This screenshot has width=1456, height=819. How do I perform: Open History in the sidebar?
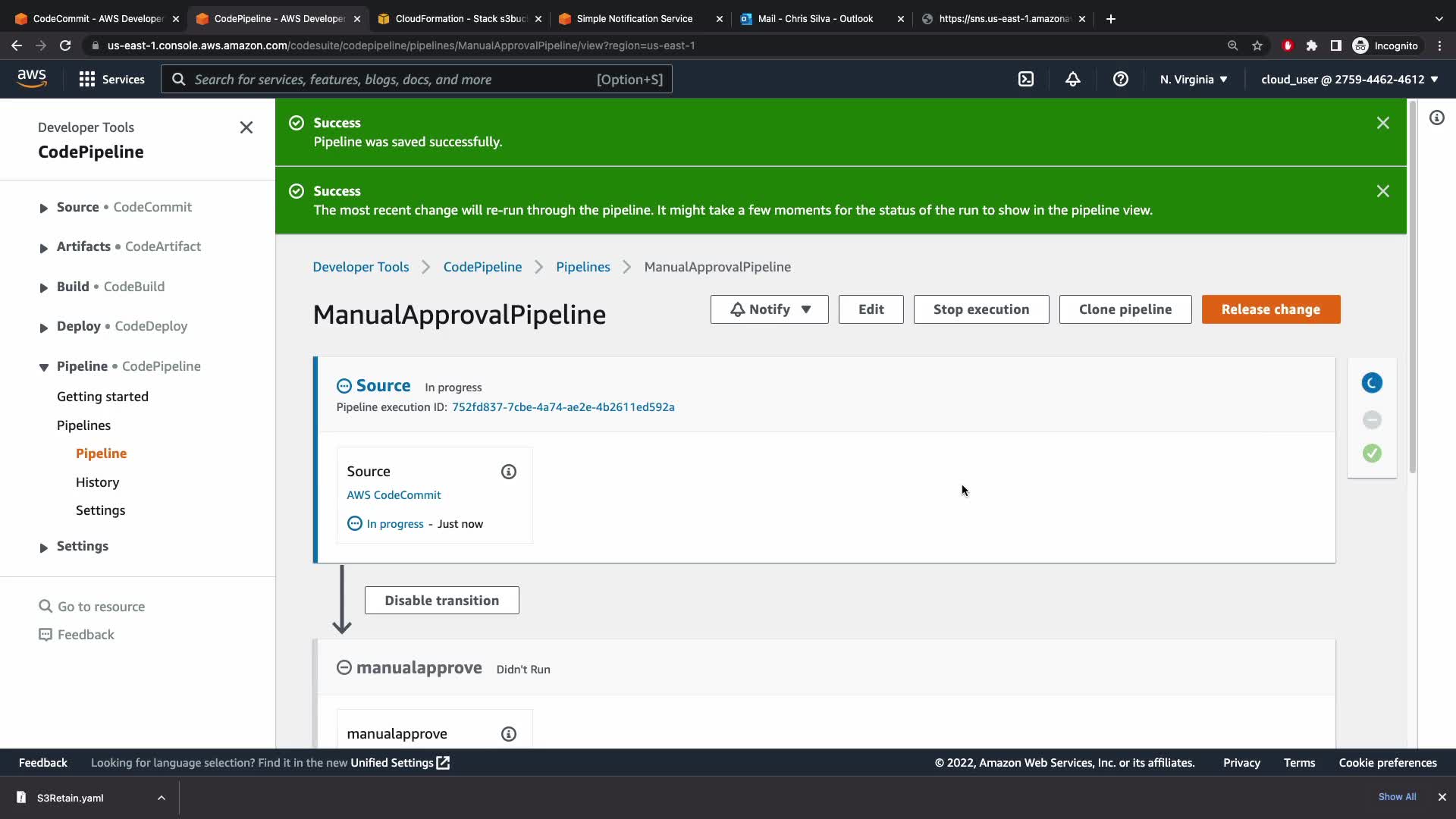pos(97,482)
